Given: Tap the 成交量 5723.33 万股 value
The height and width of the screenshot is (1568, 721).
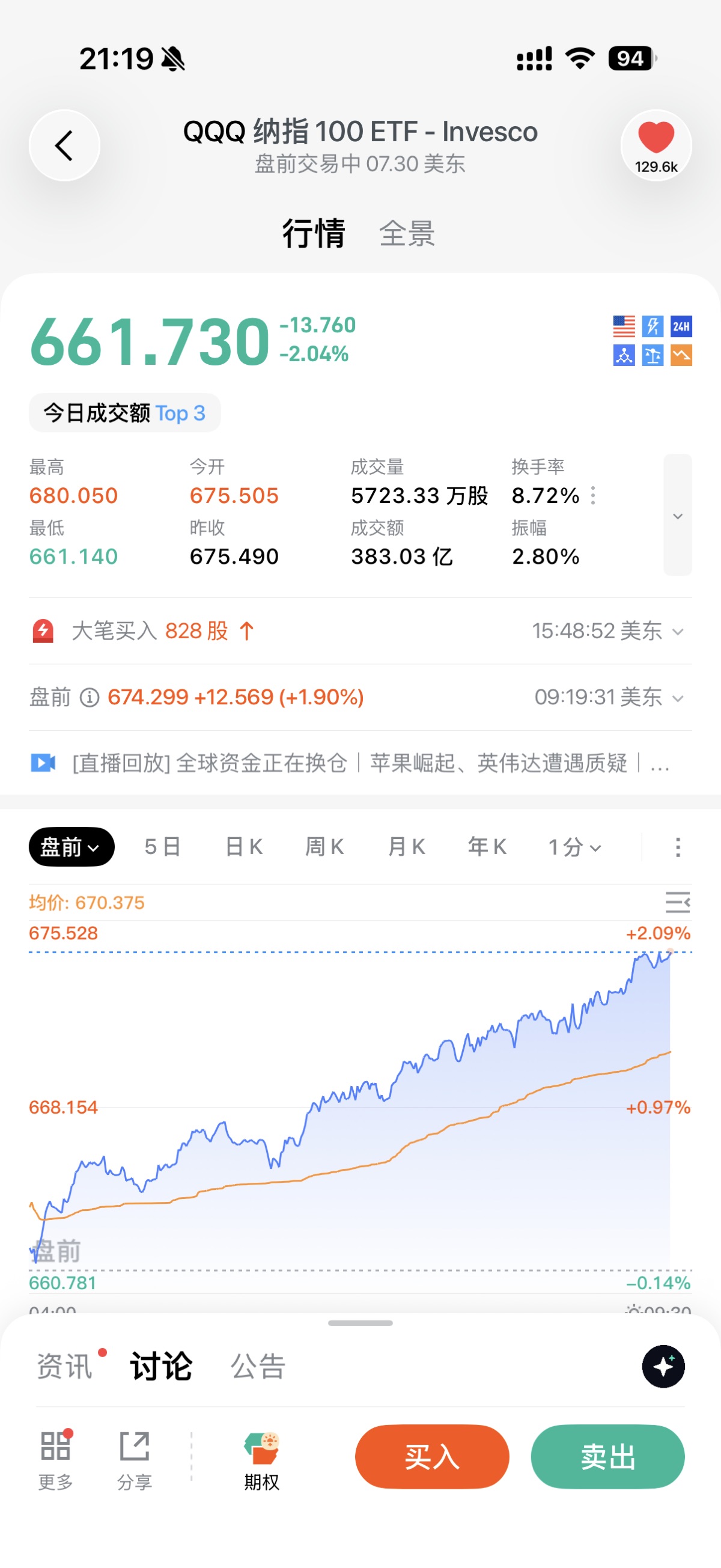Looking at the screenshot, I should (x=420, y=495).
